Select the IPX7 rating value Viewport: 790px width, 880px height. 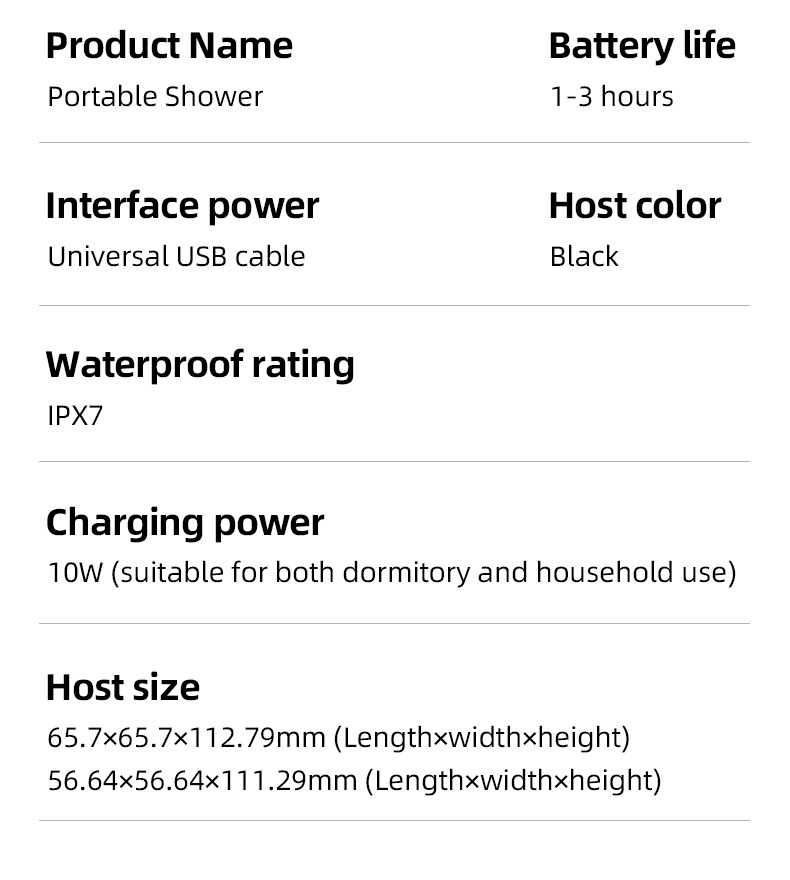75,415
